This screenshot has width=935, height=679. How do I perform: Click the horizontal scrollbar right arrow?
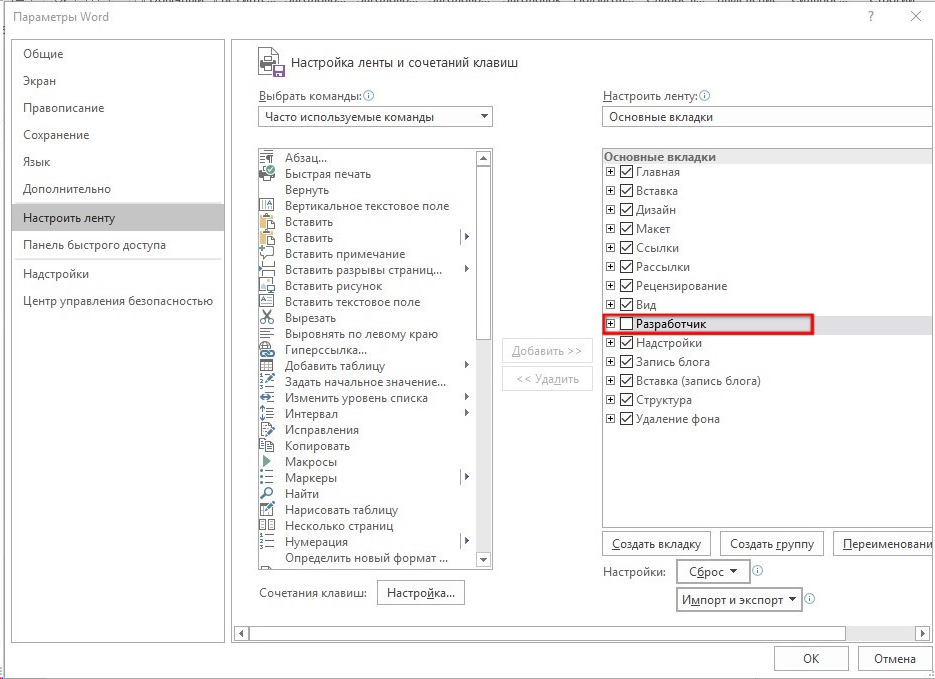tap(923, 633)
